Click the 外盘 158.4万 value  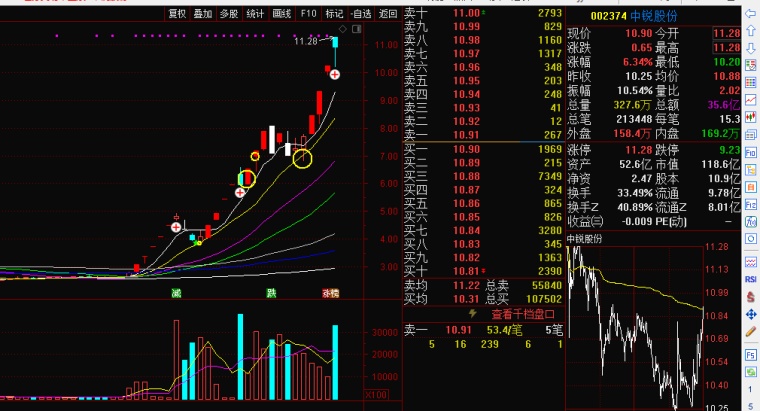click(632, 133)
